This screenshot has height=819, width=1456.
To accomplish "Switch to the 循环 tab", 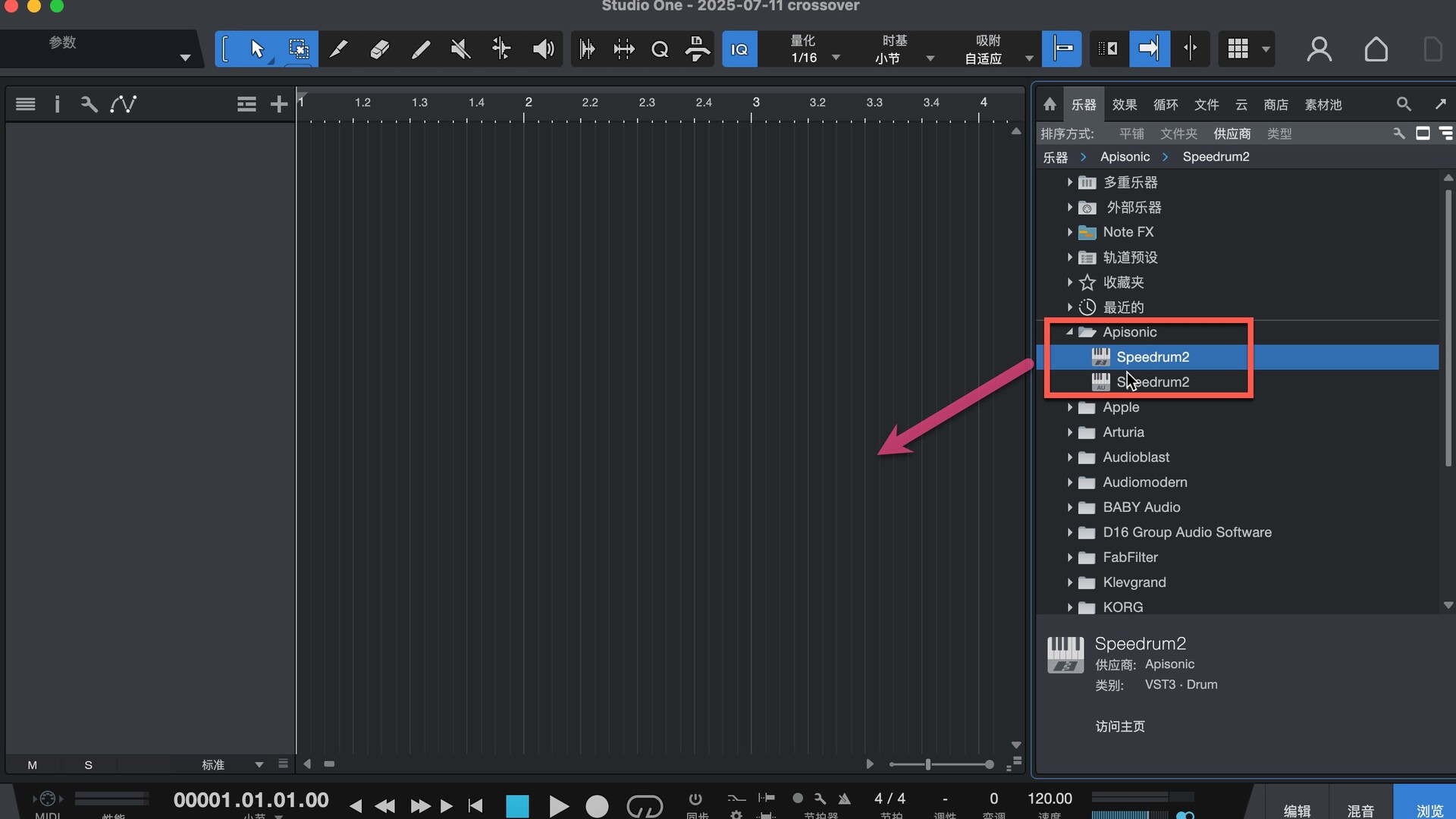I will pyautogui.click(x=1166, y=105).
